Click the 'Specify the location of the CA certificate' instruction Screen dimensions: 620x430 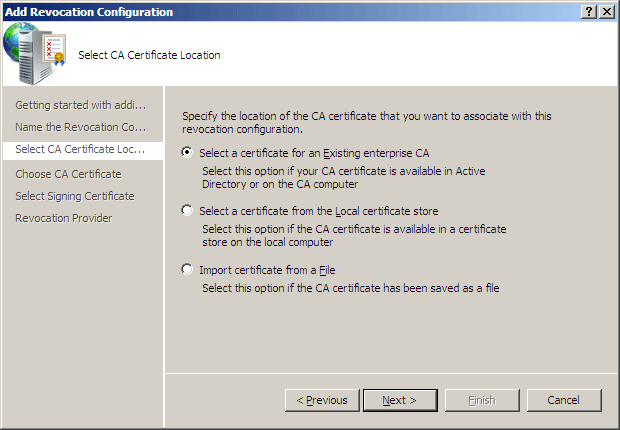point(367,123)
